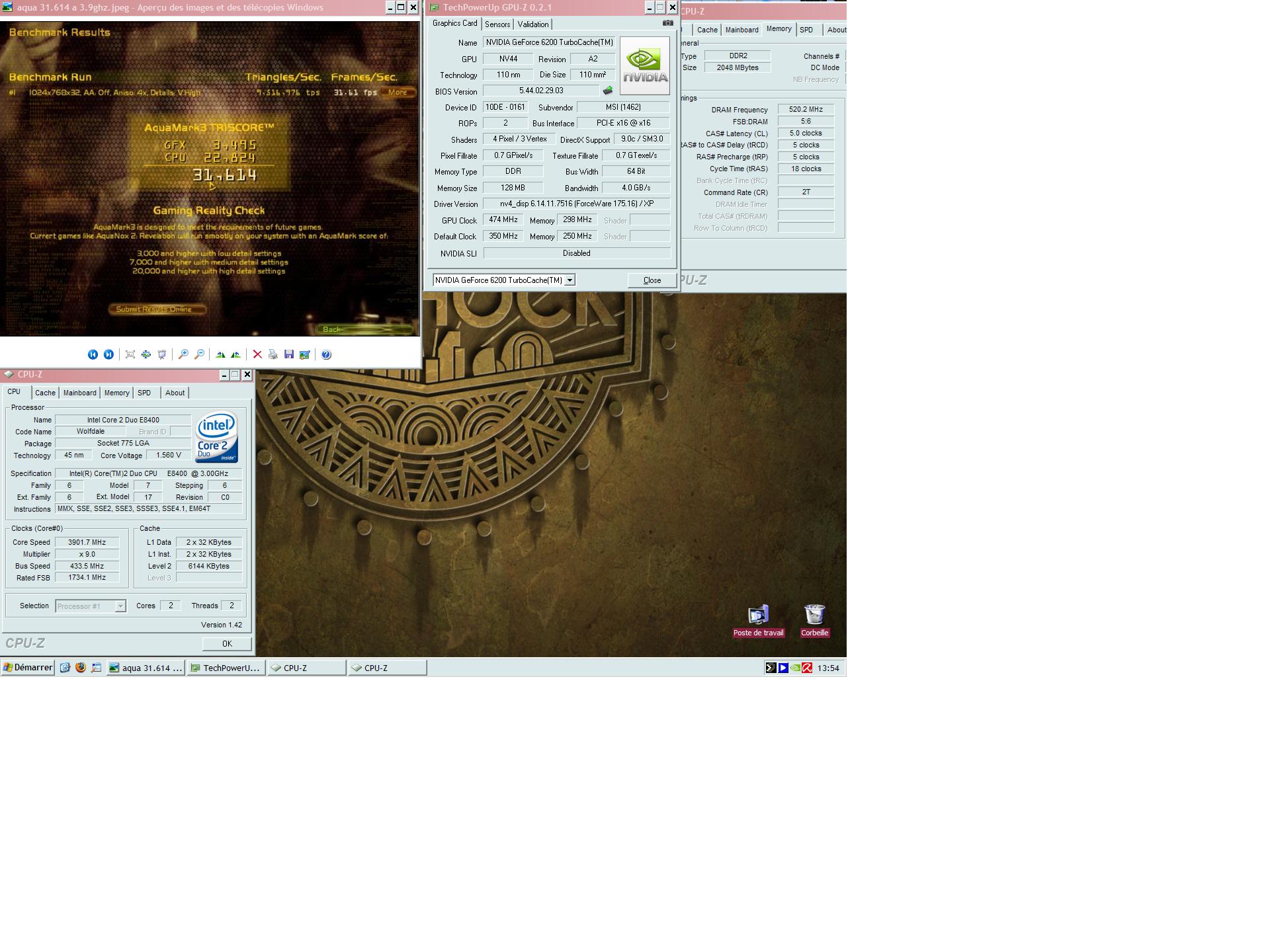Click the Close button in GPU-Z
Image resolution: width=1270 pixels, height=952 pixels.
click(652, 280)
